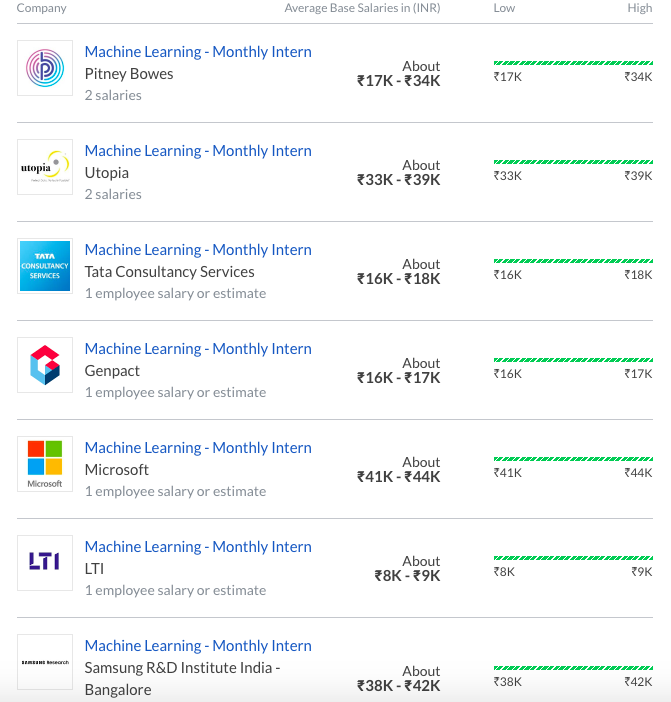Viewport: 671px width, 702px height.
Task: Open Utopia Machine Learning Monthly Intern link
Action: 198,151
